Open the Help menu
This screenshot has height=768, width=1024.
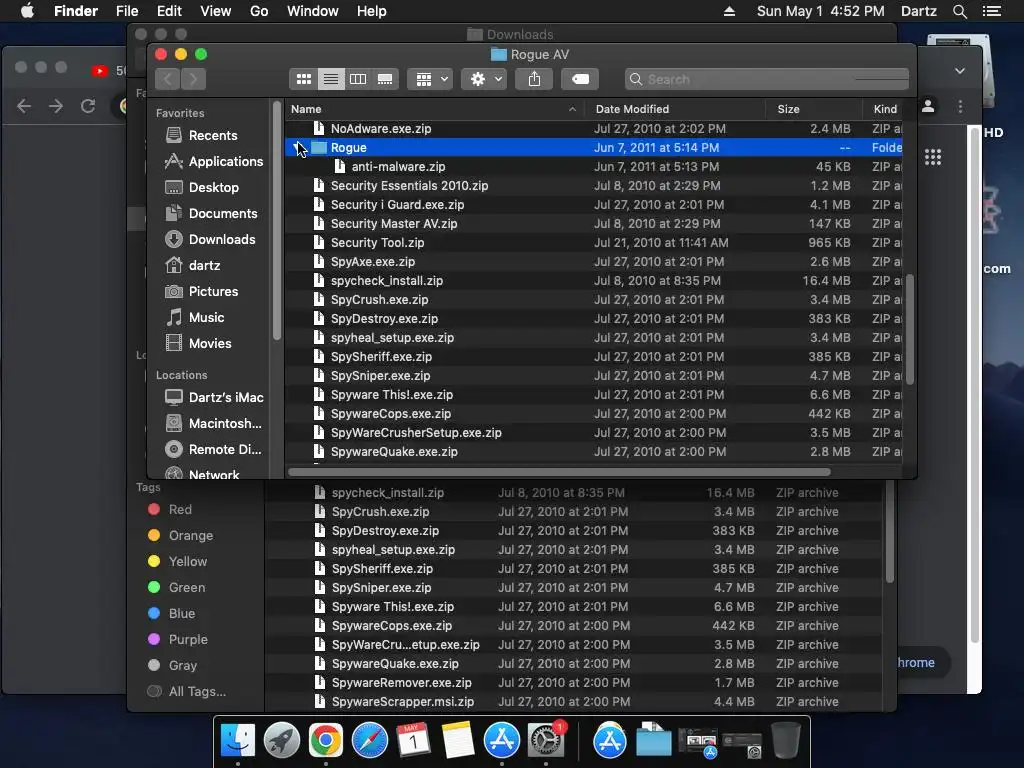click(372, 11)
